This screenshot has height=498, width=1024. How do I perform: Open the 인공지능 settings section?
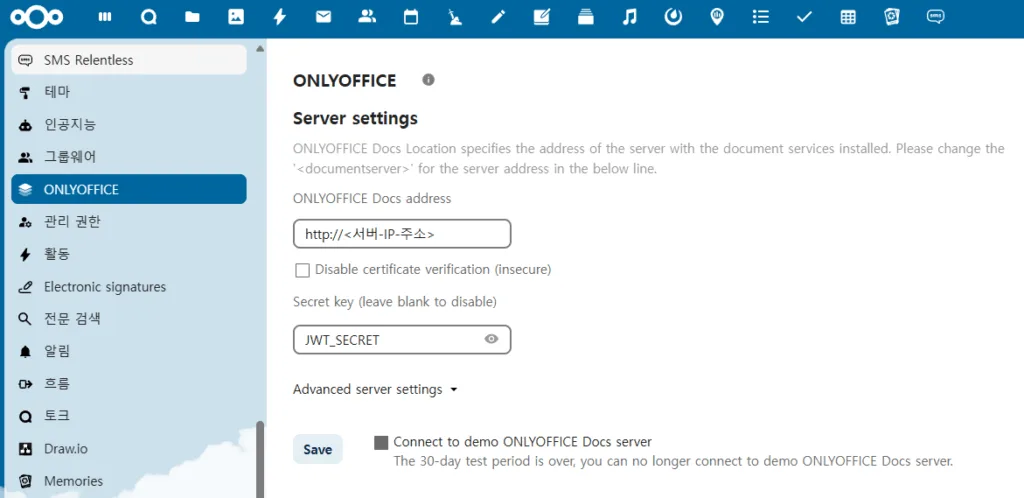129,125
